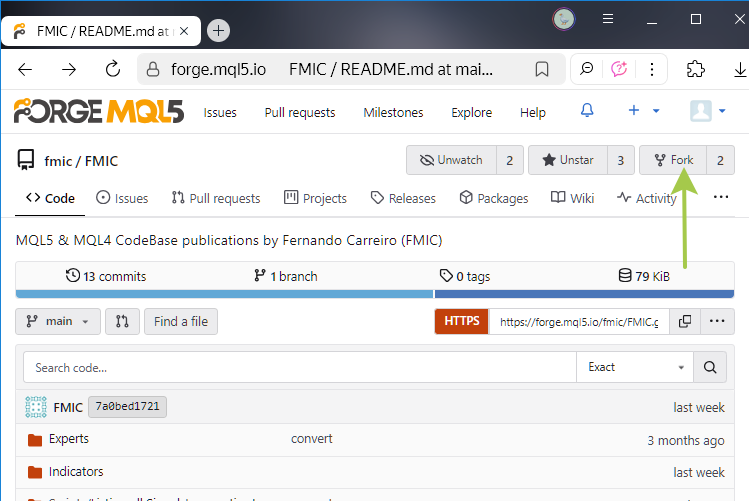
Task: Click the FMIC commit author avatar
Action: pos(36,407)
